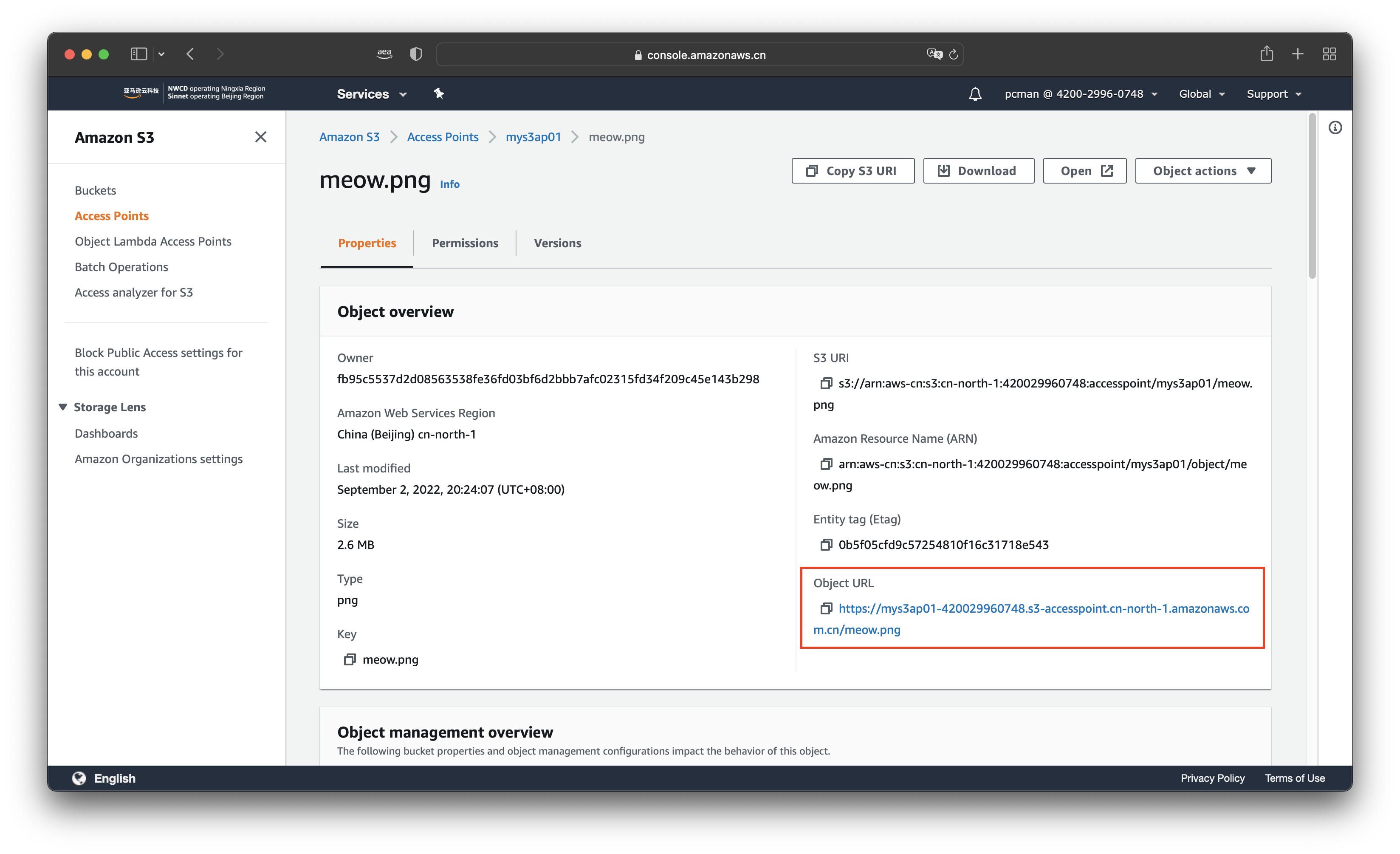This screenshot has width=1400, height=854.
Task: Go forward in browser history
Action: tap(220, 54)
